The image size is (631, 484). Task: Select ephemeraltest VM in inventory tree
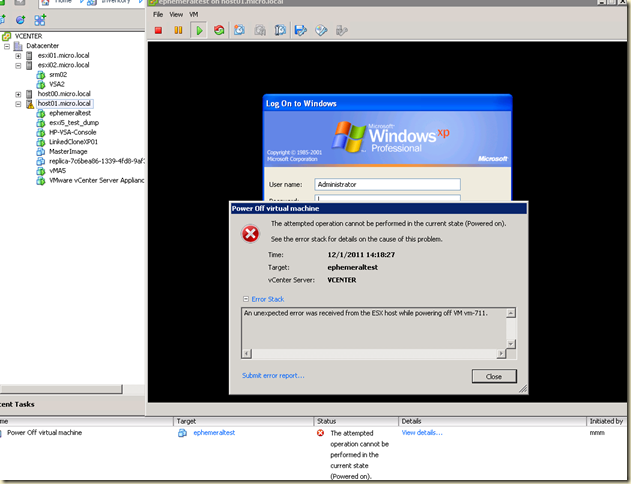coord(70,113)
